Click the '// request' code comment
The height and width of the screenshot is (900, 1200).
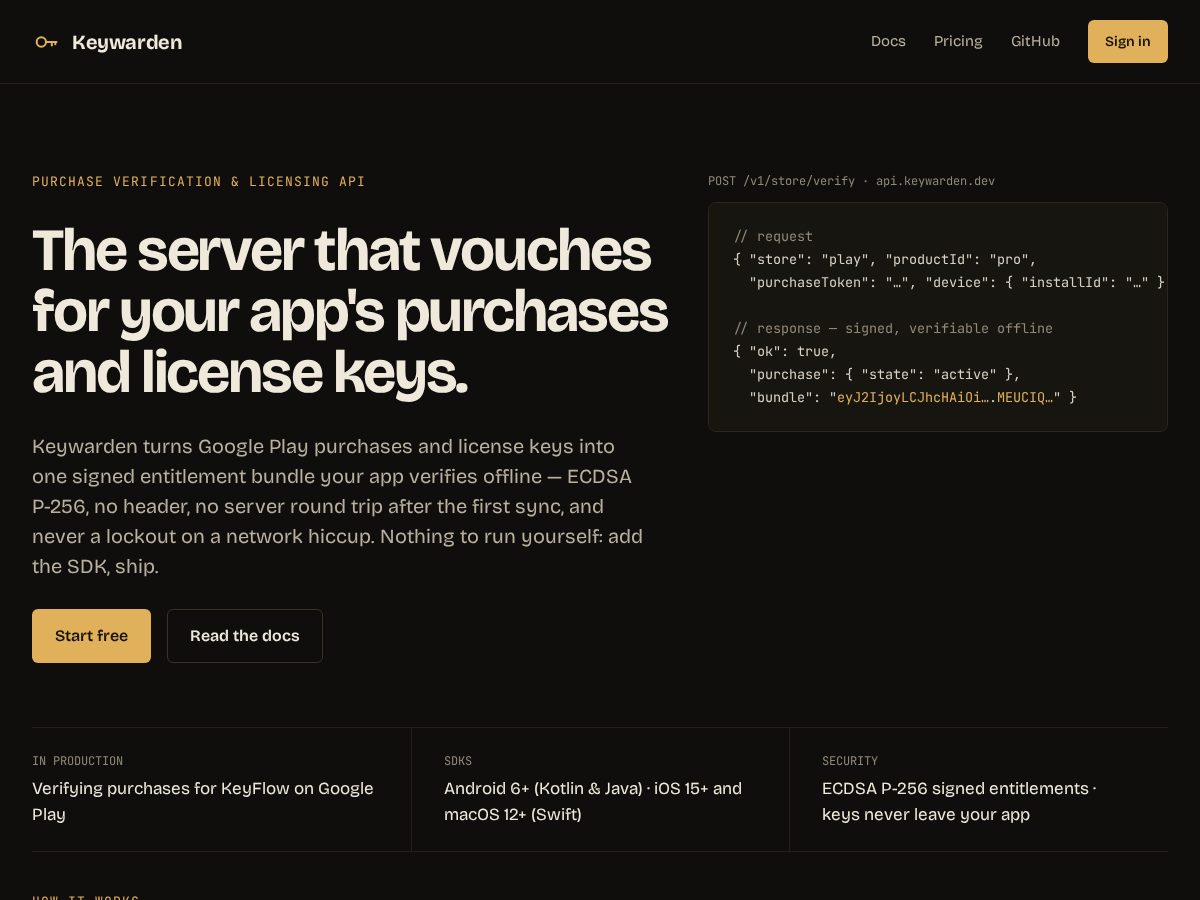773,236
